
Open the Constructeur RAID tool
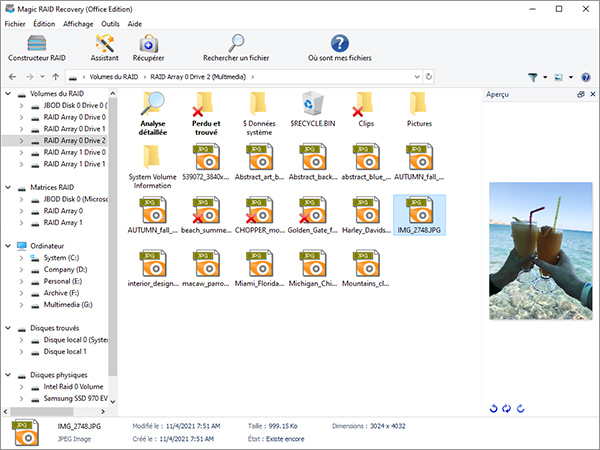(x=37, y=48)
